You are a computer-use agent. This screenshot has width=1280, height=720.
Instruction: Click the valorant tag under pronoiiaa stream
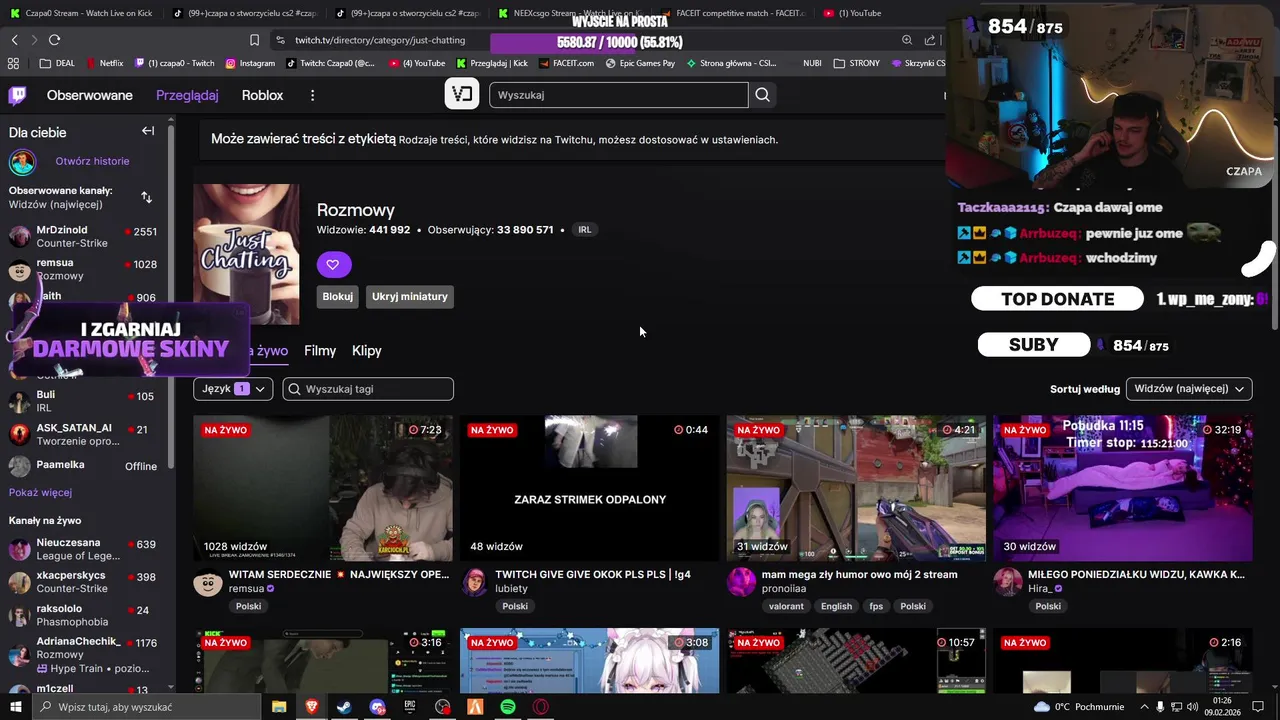click(x=786, y=606)
